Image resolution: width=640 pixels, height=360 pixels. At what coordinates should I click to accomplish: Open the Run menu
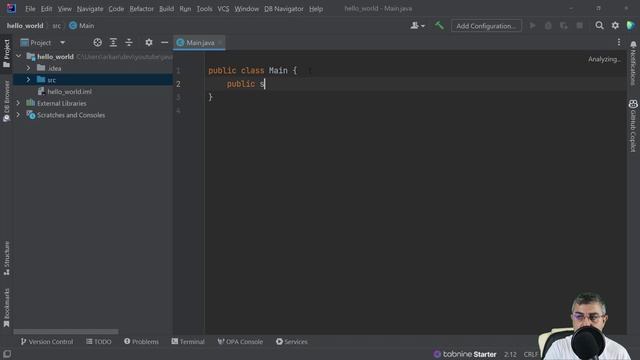tap(185, 9)
